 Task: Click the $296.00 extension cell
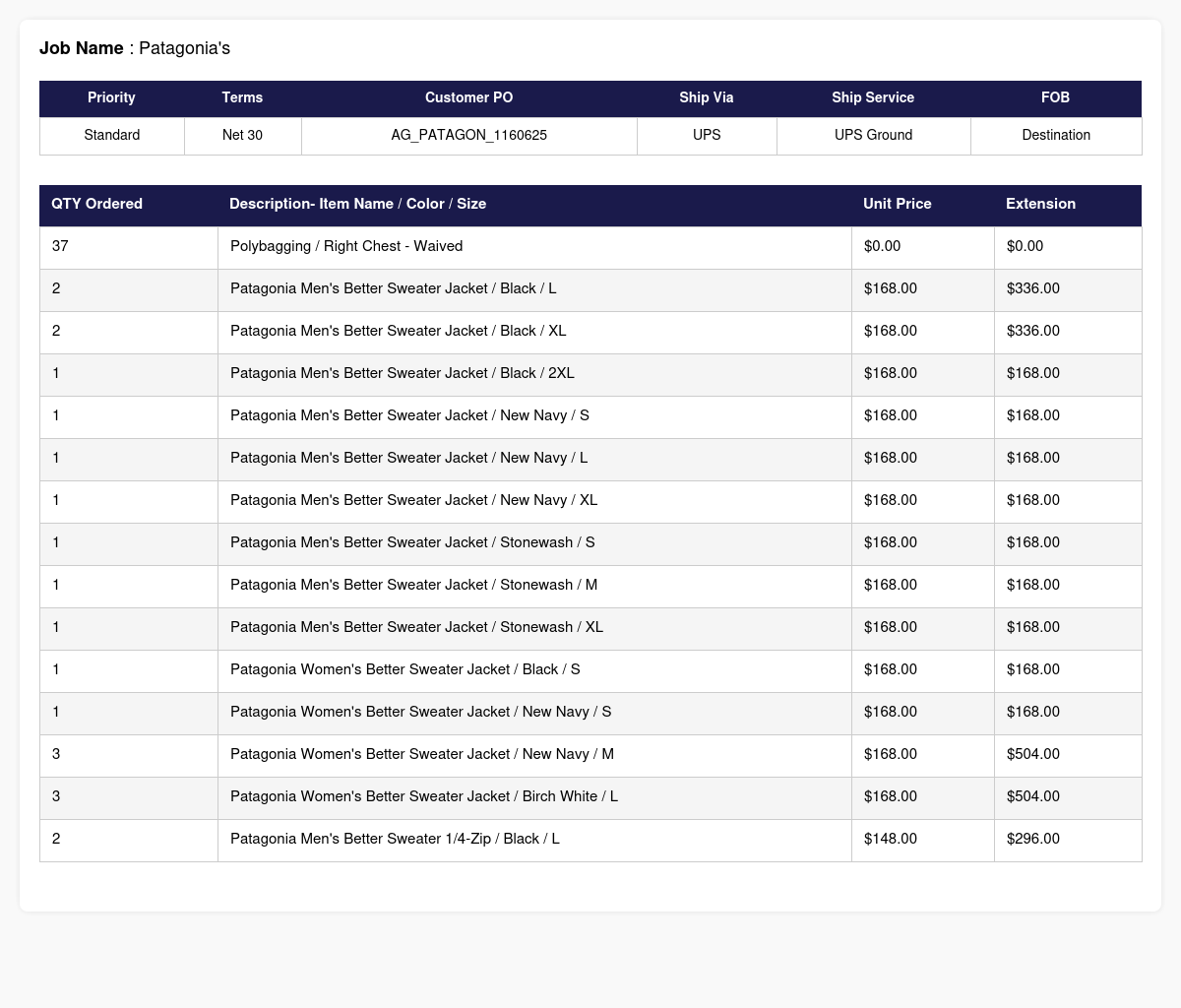tap(1068, 840)
